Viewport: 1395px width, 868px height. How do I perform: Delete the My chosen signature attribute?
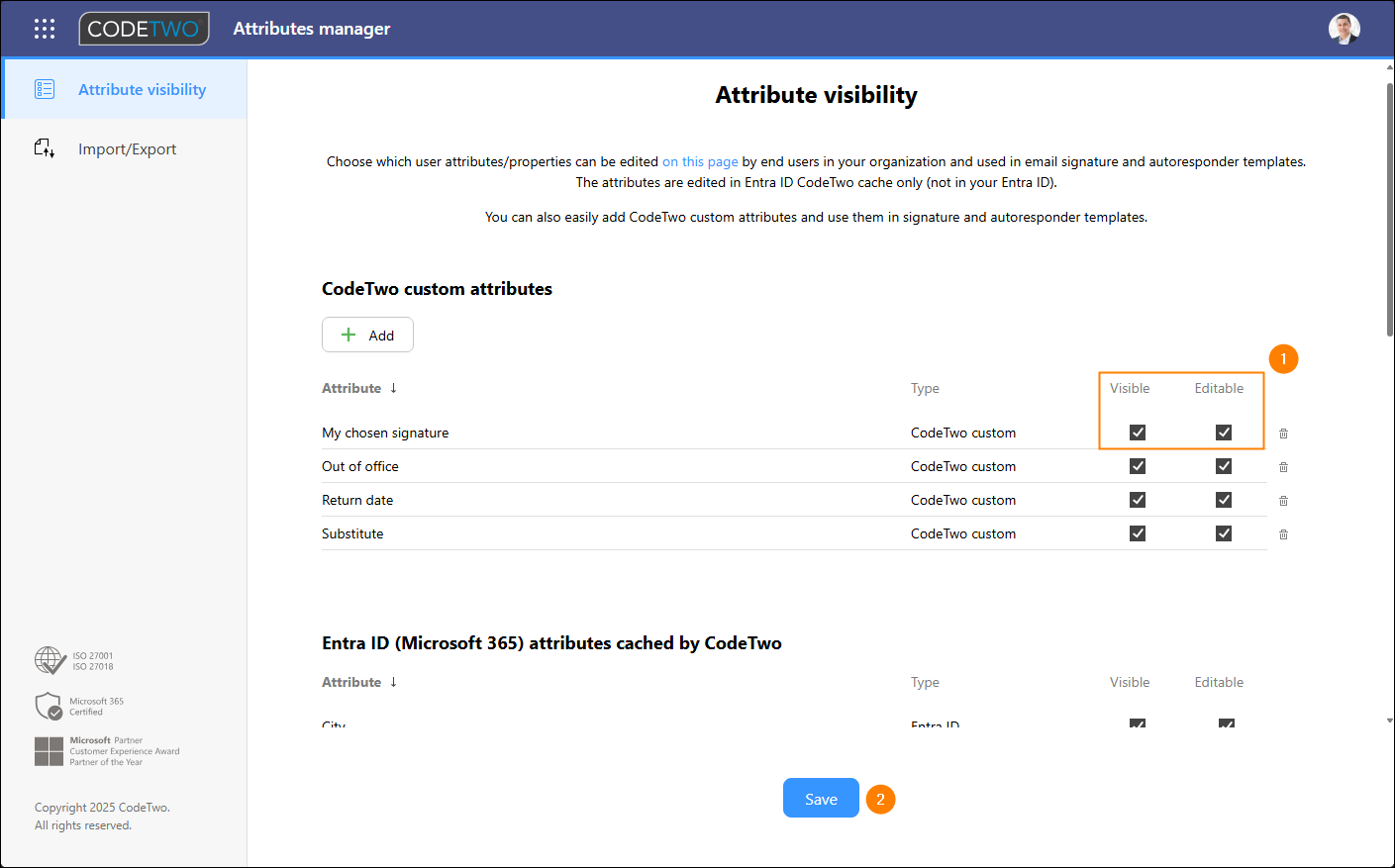(x=1283, y=434)
